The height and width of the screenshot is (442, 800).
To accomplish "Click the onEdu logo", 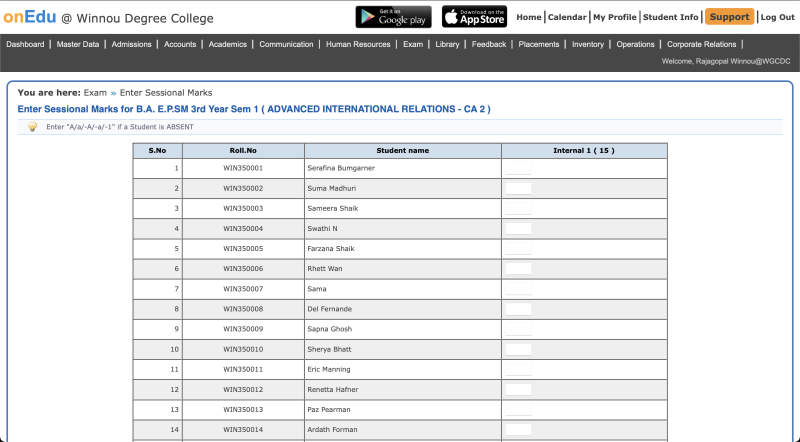I will point(29,17).
